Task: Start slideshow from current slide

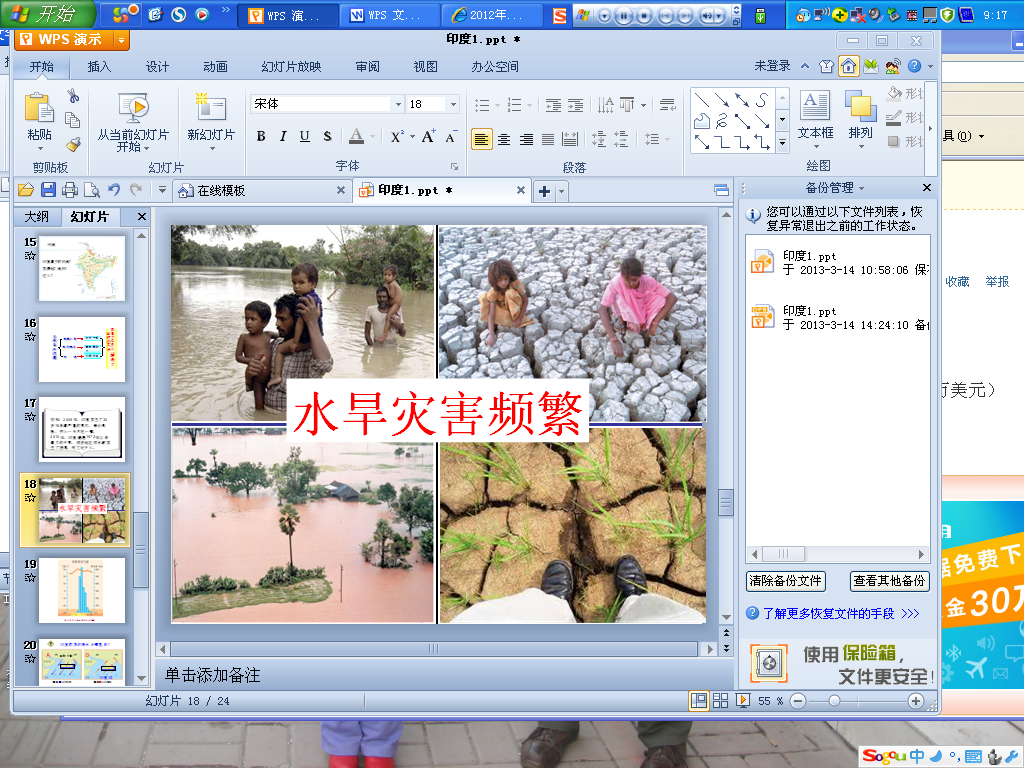Action: tap(132, 110)
